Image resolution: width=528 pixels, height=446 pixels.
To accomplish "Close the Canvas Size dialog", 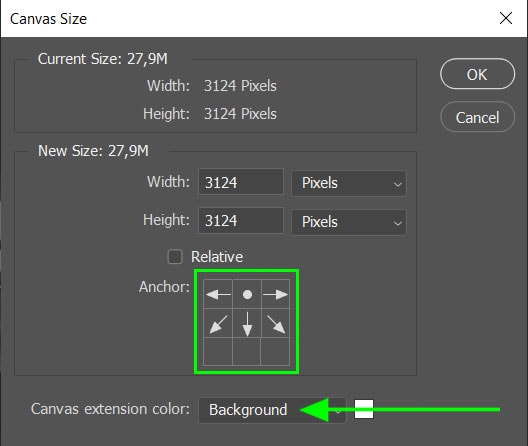I will [x=506, y=18].
